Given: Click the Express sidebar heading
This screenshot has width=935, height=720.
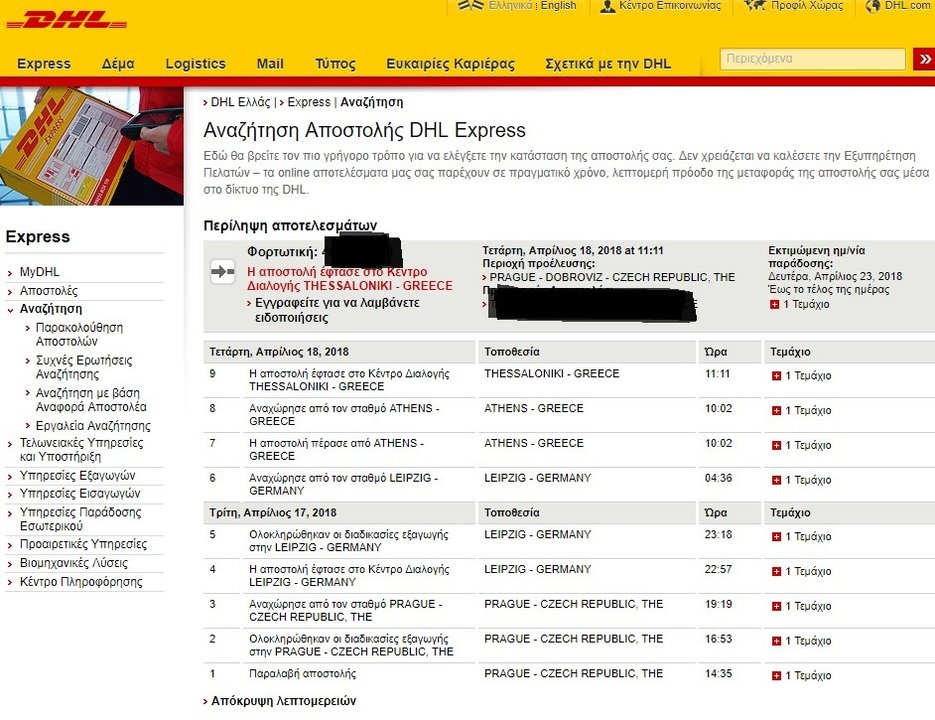Looking at the screenshot, I should coord(38,237).
